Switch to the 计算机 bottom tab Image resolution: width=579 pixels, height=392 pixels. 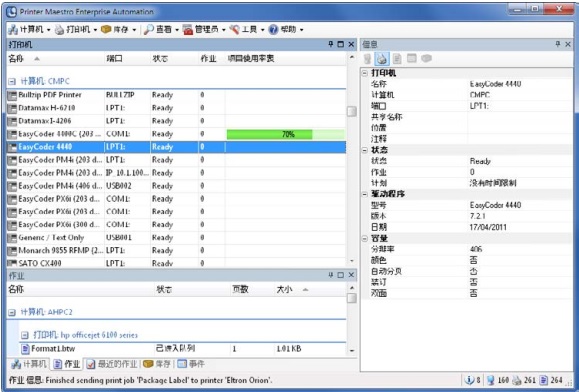pos(29,364)
